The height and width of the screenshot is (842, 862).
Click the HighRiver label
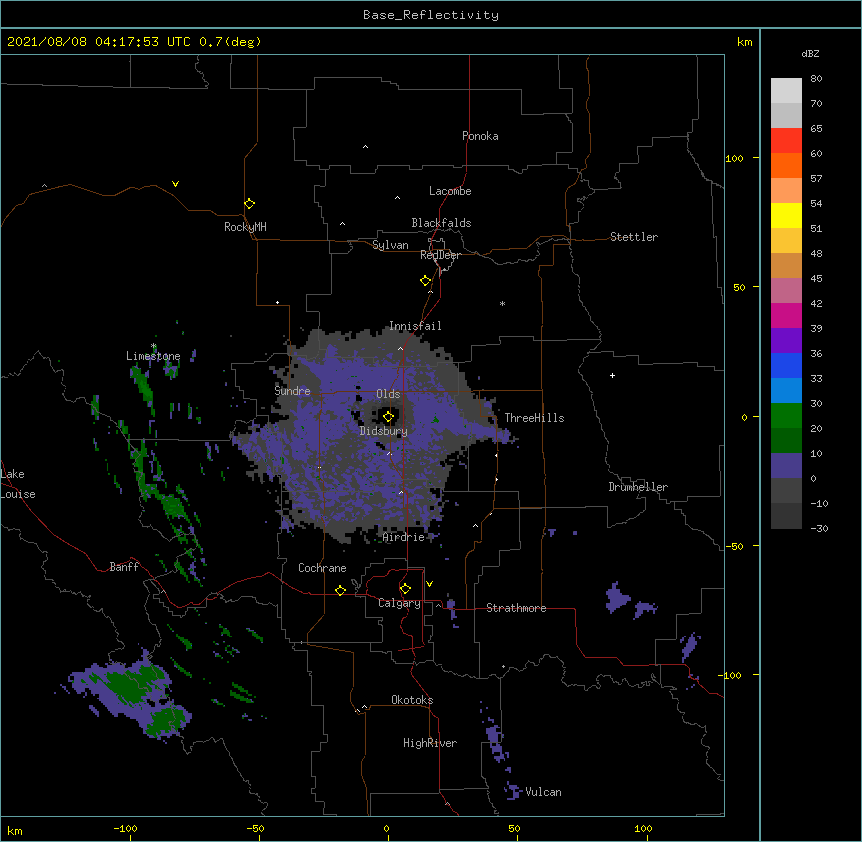pos(430,743)
